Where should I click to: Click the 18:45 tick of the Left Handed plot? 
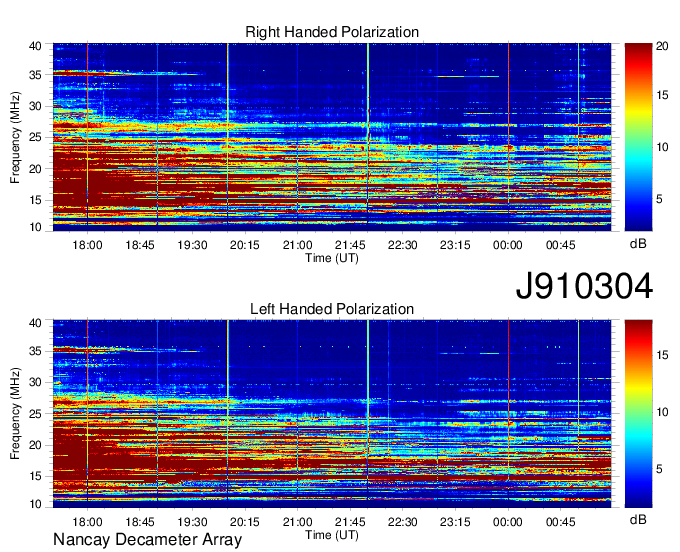[x=140, y=522]
